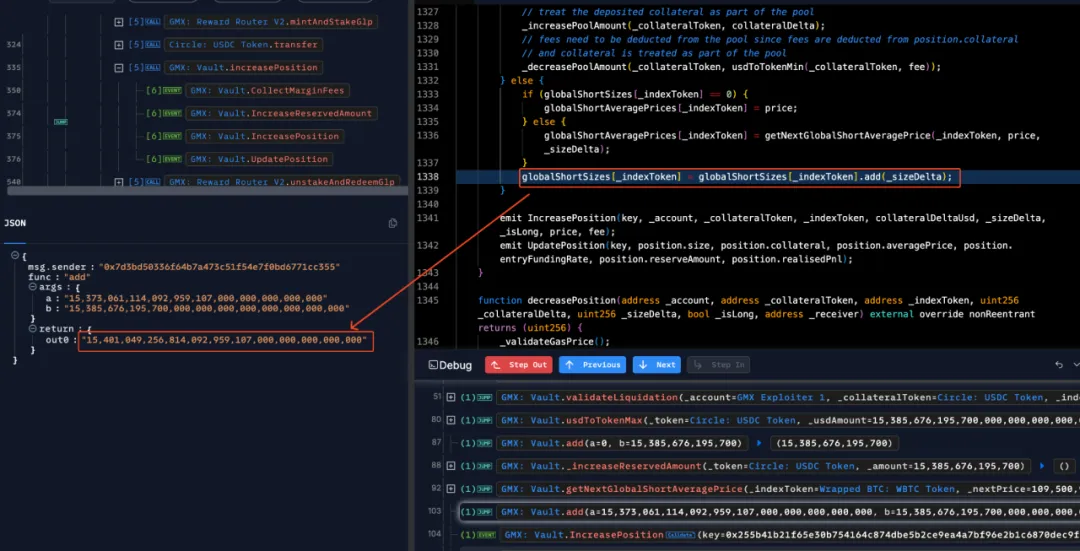Click the Calldata badge on IncreasePosition

tap(682, 535)
